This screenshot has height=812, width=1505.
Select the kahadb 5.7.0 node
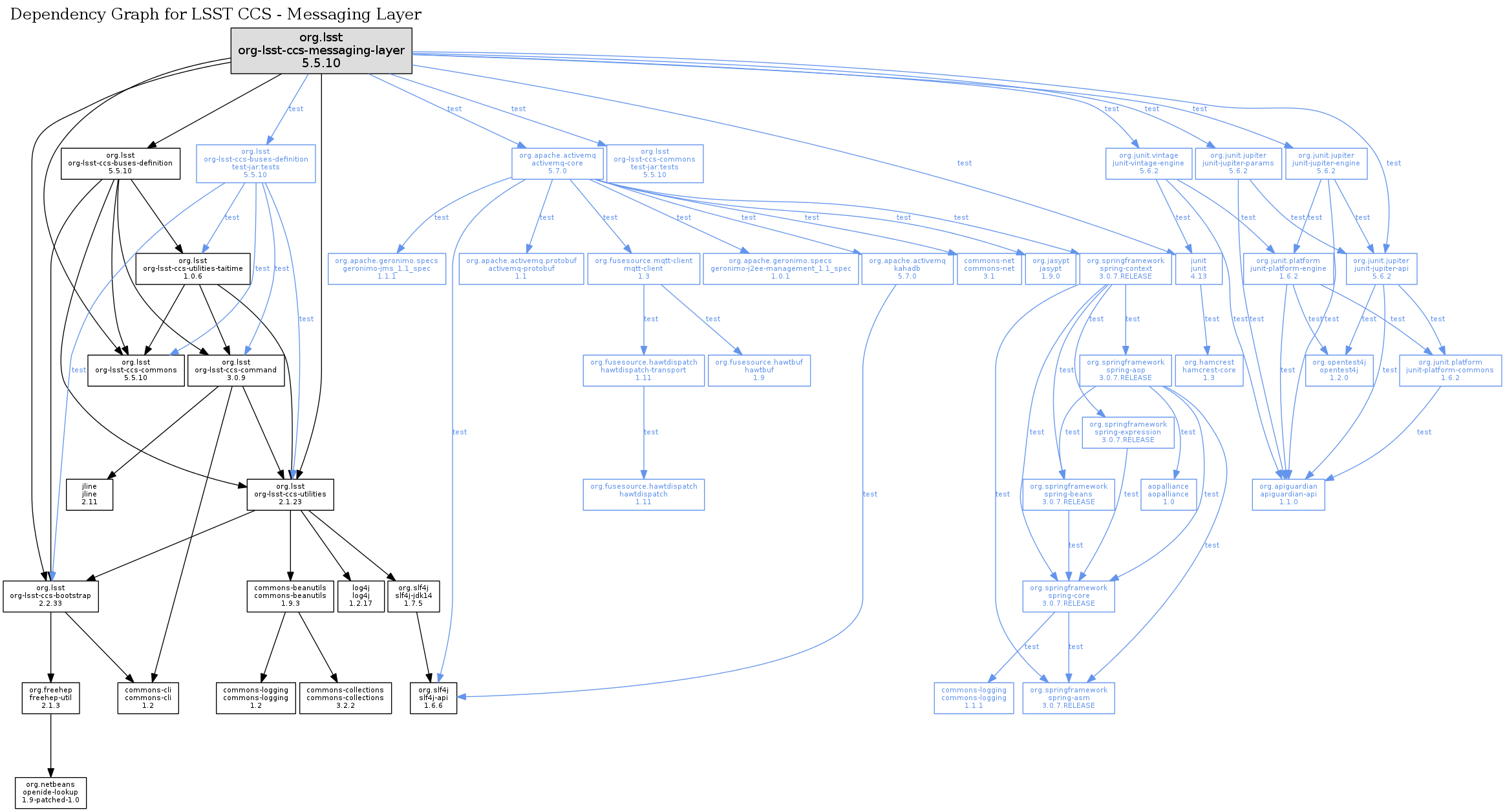[907, 269]
